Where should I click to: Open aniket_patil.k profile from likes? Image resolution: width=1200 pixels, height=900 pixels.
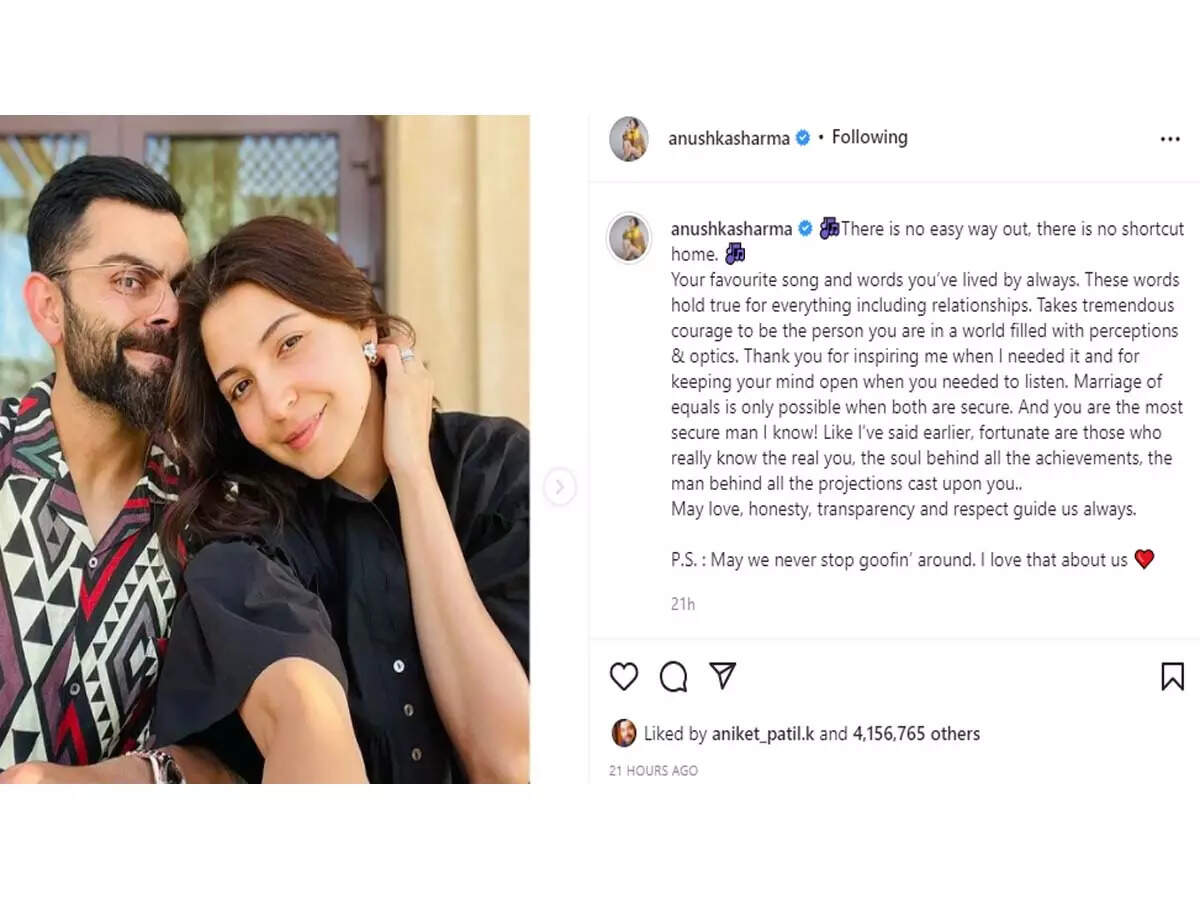click(x=763, y=734)
